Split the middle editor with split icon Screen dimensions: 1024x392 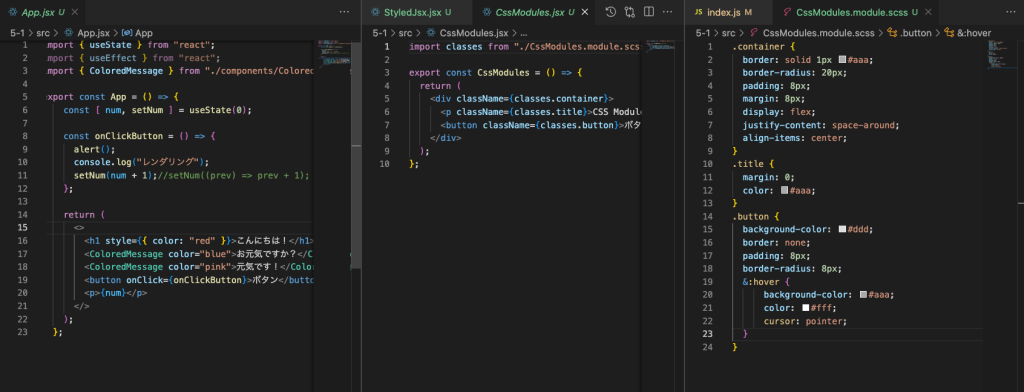(648, 12)
